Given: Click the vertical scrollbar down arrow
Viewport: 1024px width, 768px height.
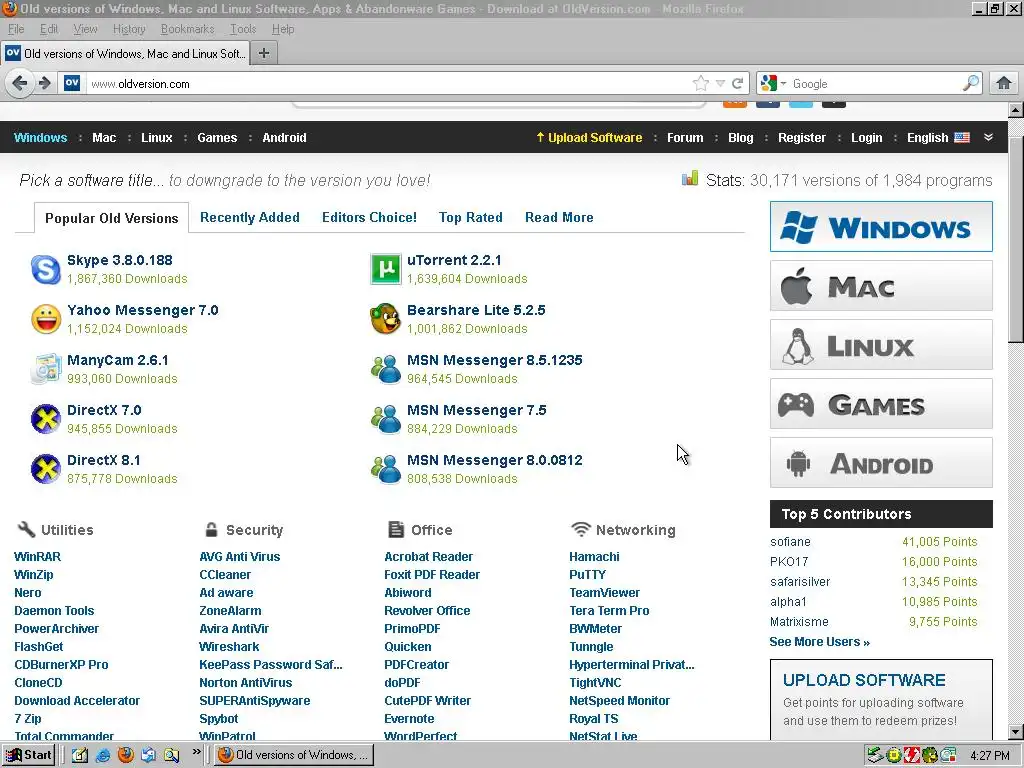Looking at the screenshot, I should [1016, 732].
